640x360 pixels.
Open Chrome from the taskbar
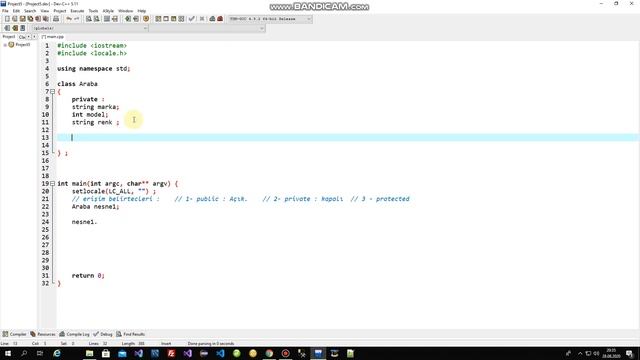pyautogui.click(x=269, y=353)
